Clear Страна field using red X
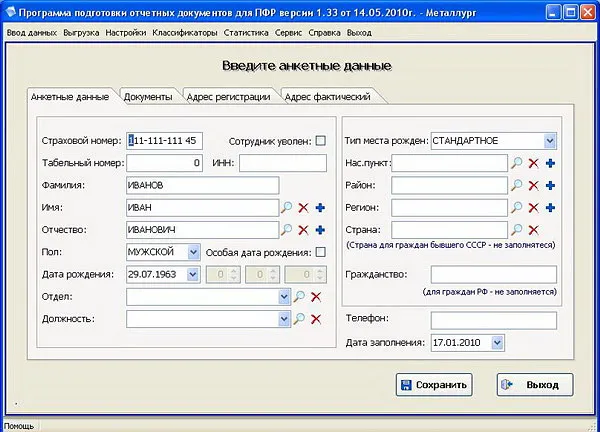This screenshot has height=432, width=600. (533, 230)
